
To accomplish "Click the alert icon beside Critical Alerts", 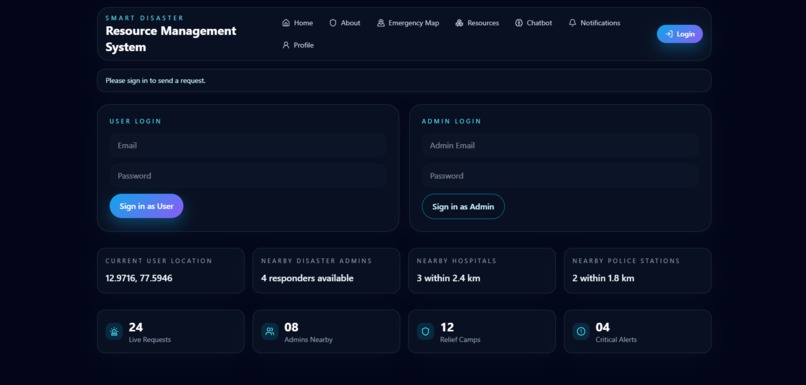I will [x=581, y=332].
